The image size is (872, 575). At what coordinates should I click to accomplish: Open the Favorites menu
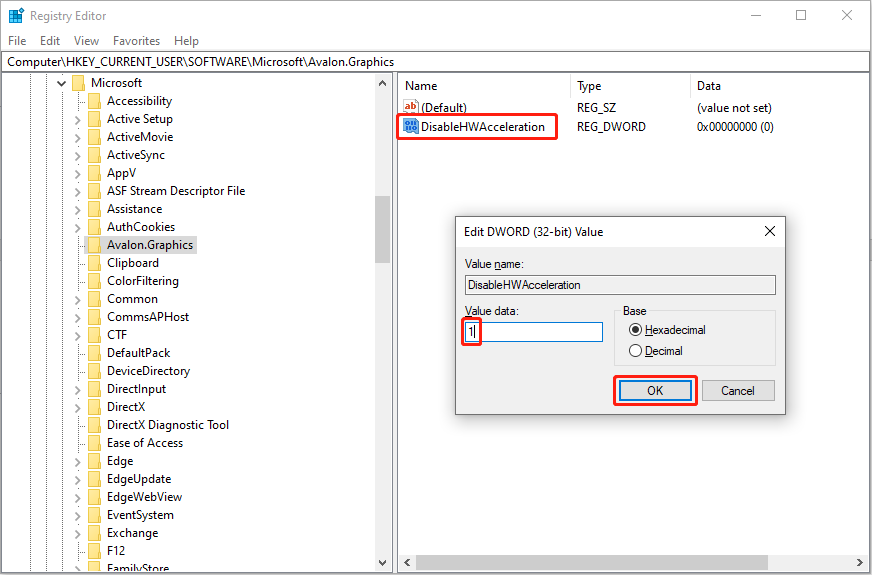pos(136,41)
